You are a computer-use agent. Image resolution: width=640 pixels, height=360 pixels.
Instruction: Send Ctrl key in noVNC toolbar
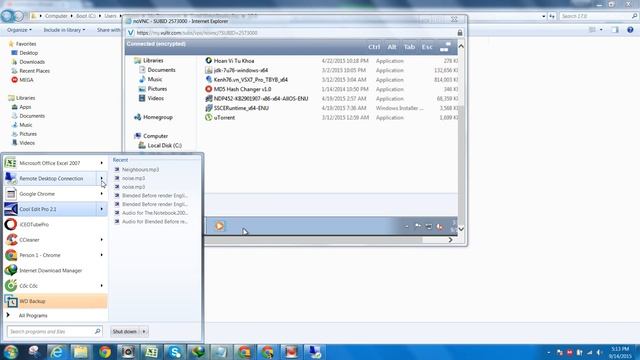[x=374, y=47]
